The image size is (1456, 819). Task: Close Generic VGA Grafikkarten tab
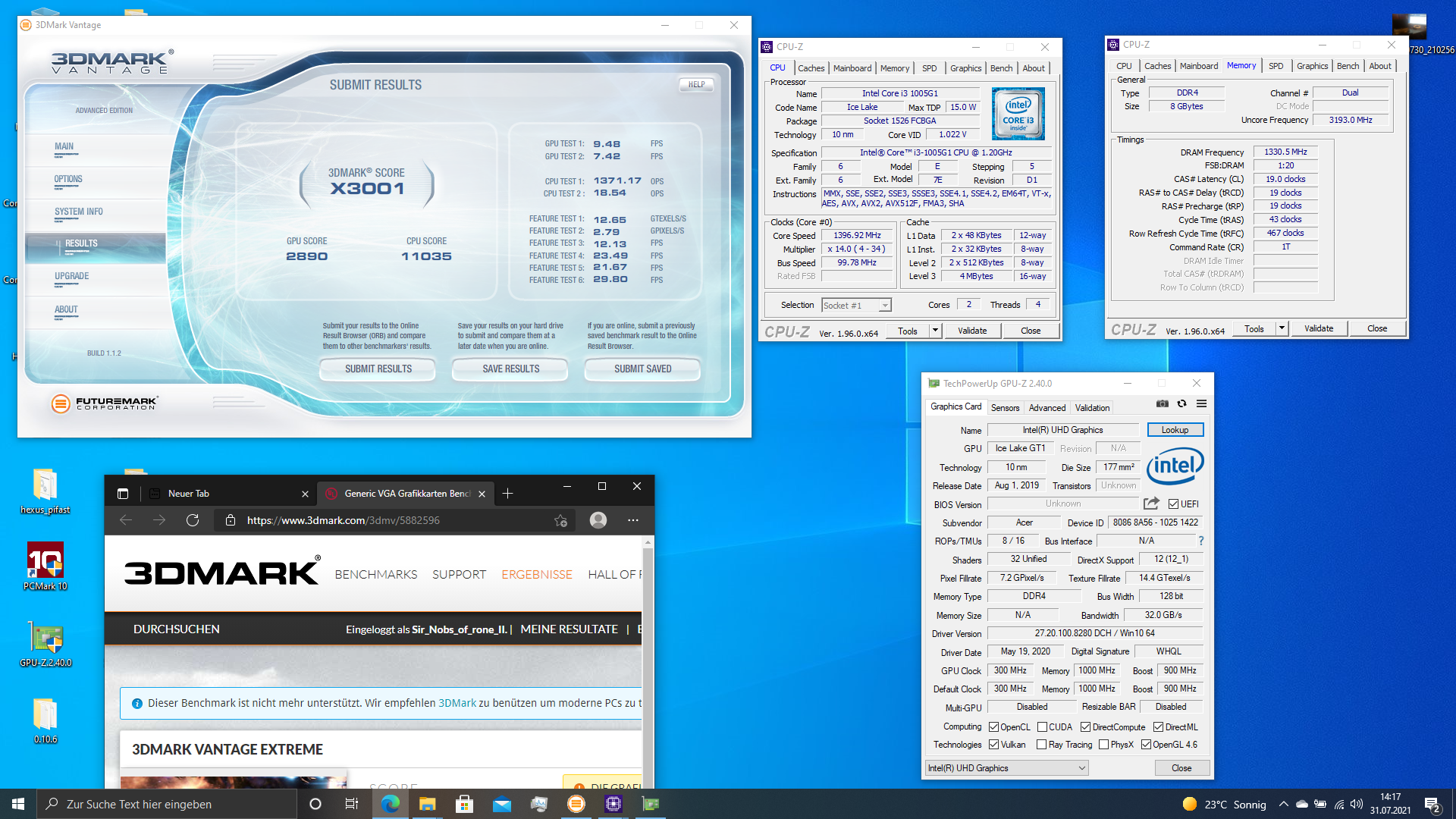(482, 494)
